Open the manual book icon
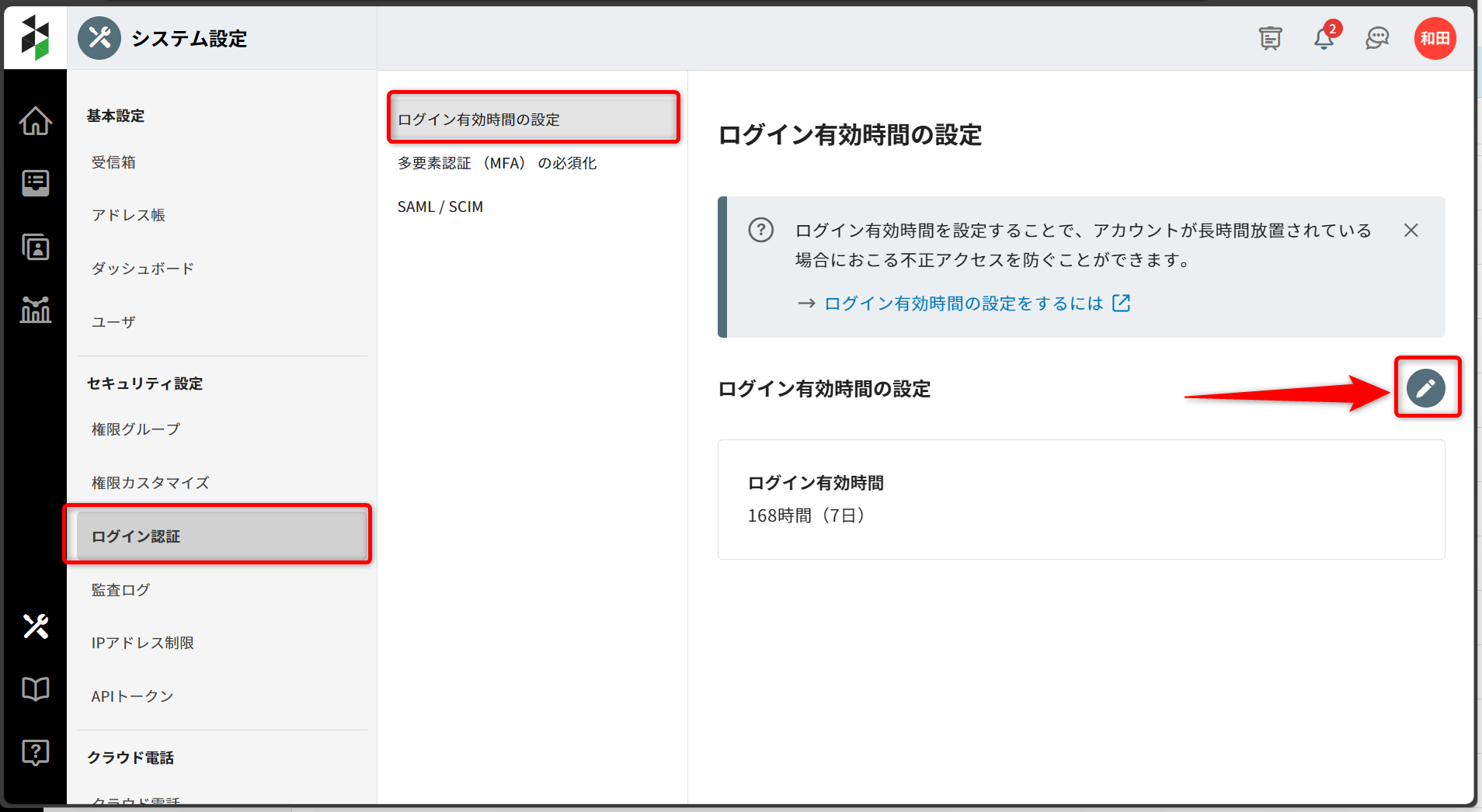 click(x=36, y=689)
